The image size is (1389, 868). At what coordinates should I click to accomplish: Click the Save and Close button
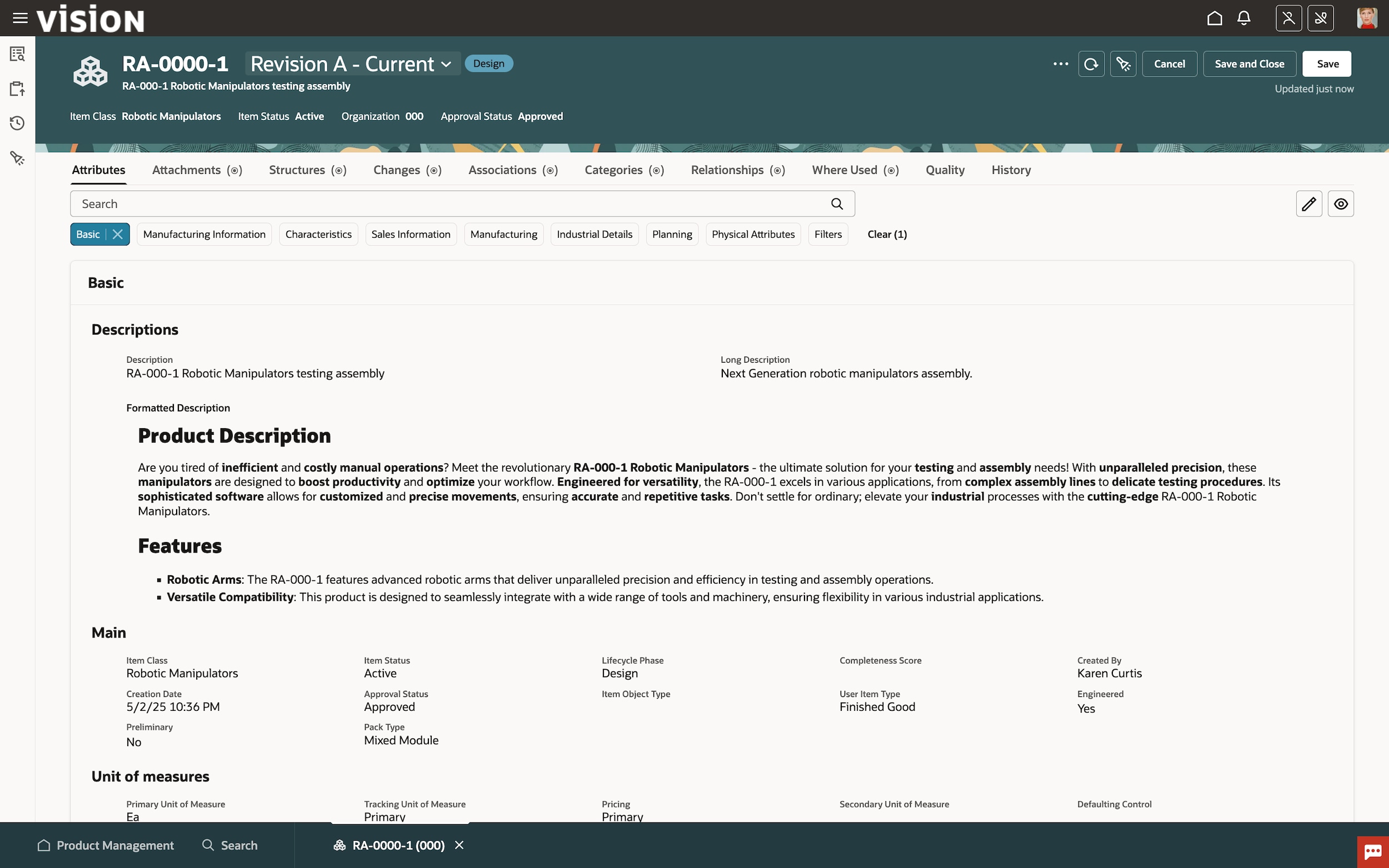(x=1249, y=64)
